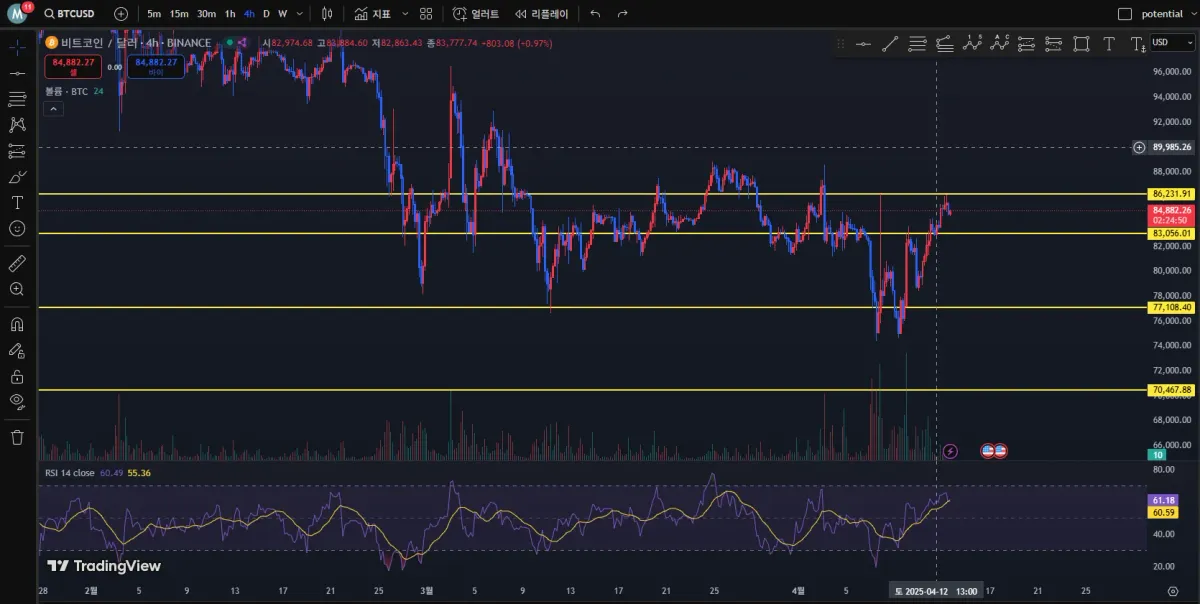Image resolution: width=1200 pixels, height=604 pixels.
Task: Expand the timeframe interval dropdown
Action: 300,14
